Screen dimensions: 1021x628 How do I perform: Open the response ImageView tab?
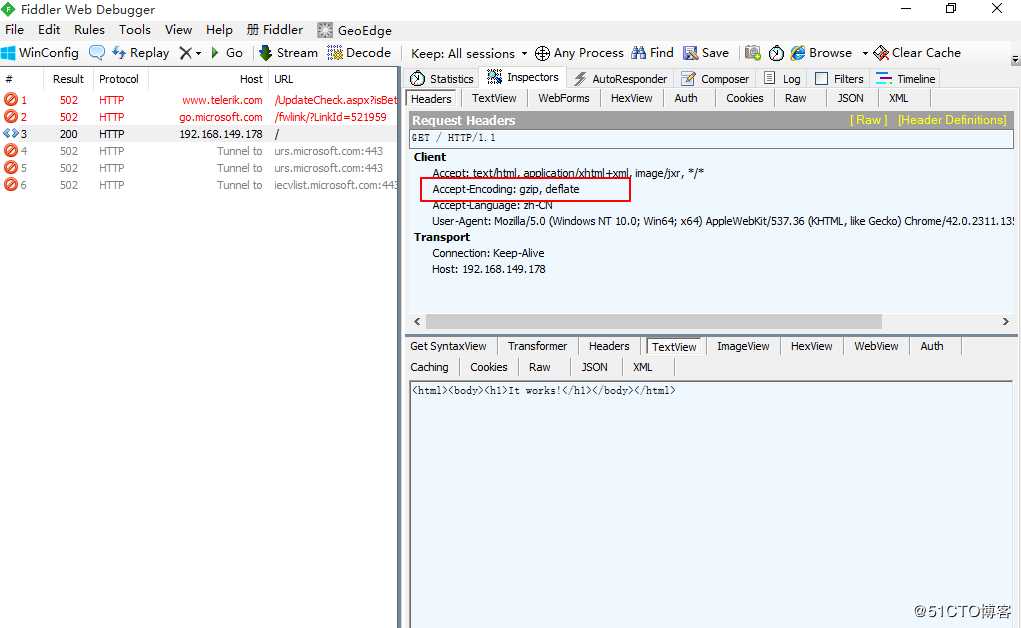743,347
